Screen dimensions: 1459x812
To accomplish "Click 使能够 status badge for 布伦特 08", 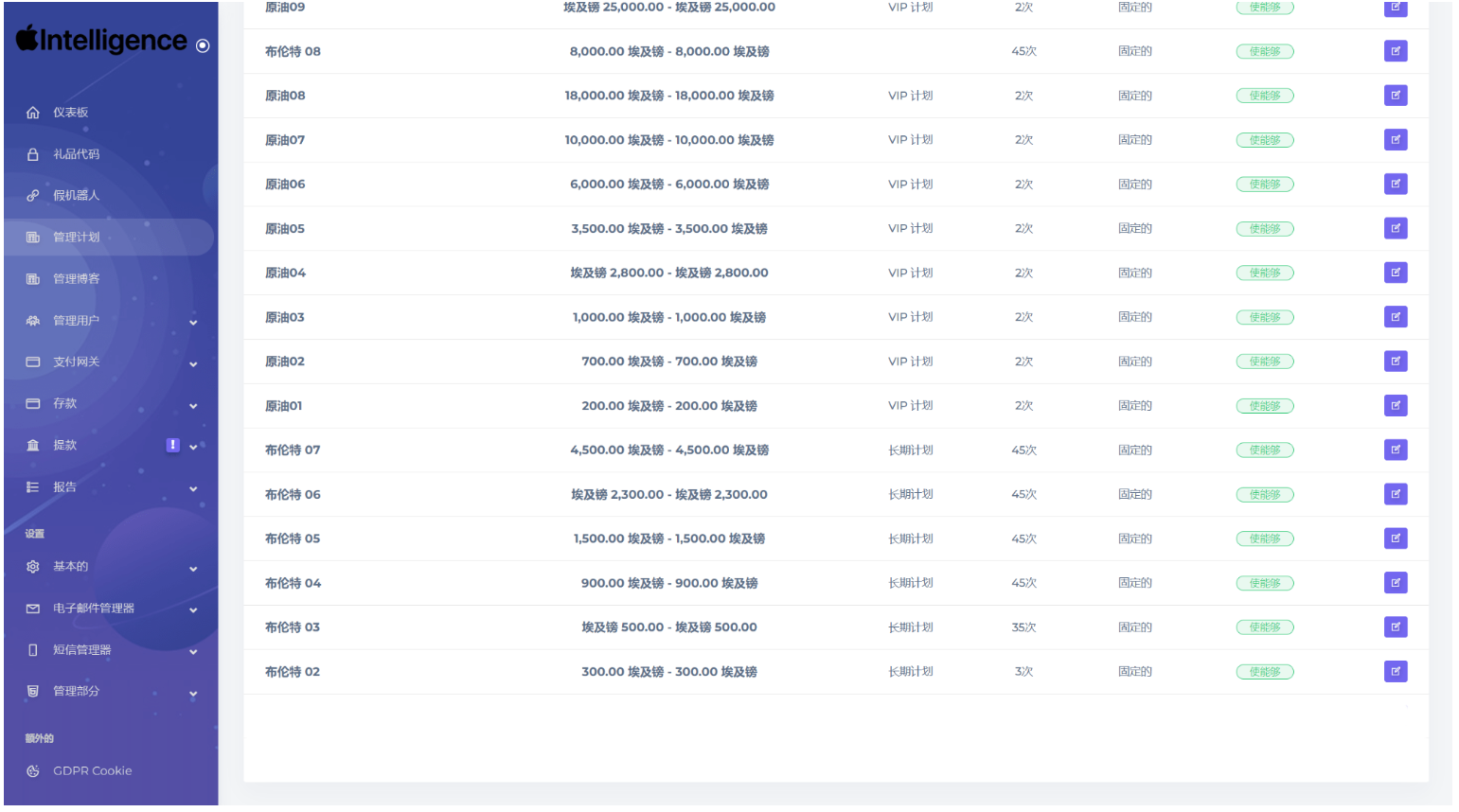I will pyautogui.click(x=1264, y=51).
